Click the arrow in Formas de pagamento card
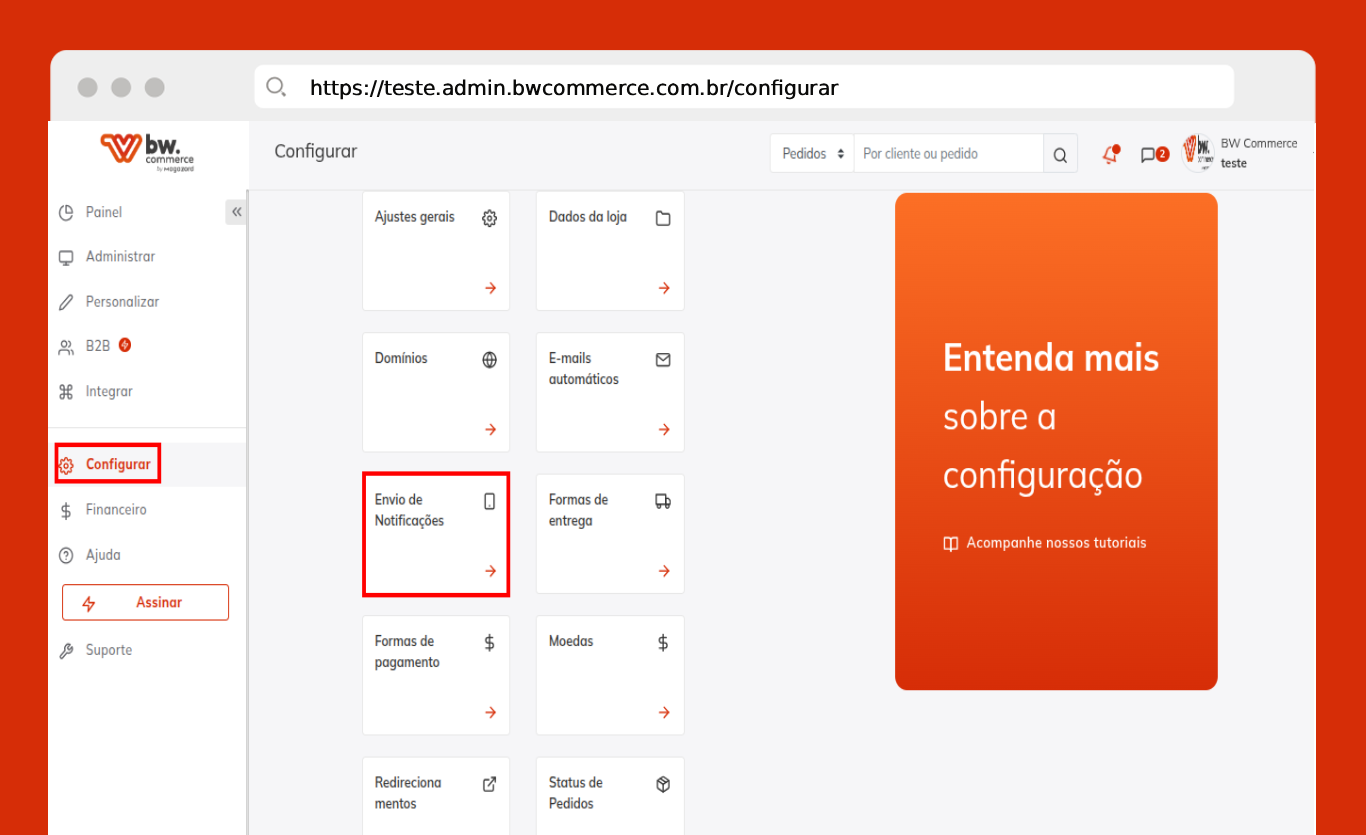 point(490,713)
